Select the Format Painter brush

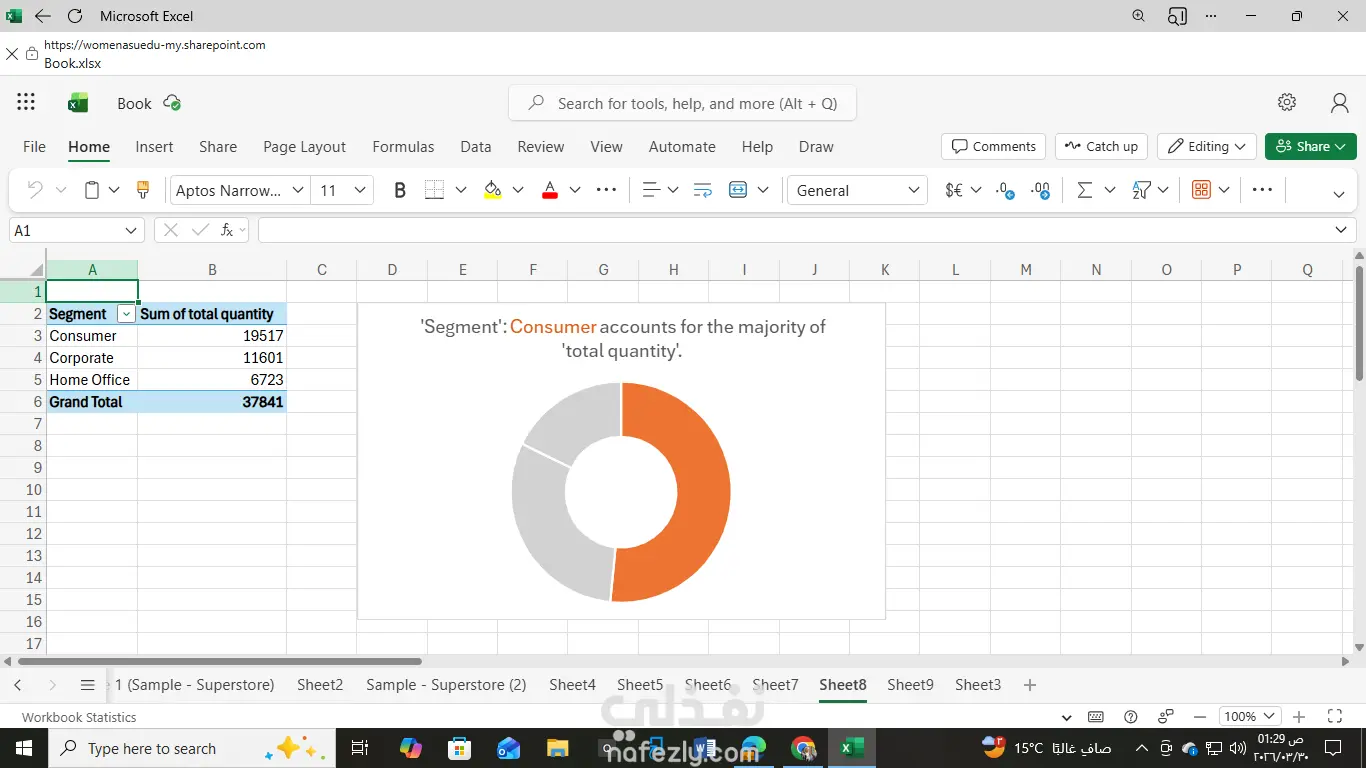142,190
